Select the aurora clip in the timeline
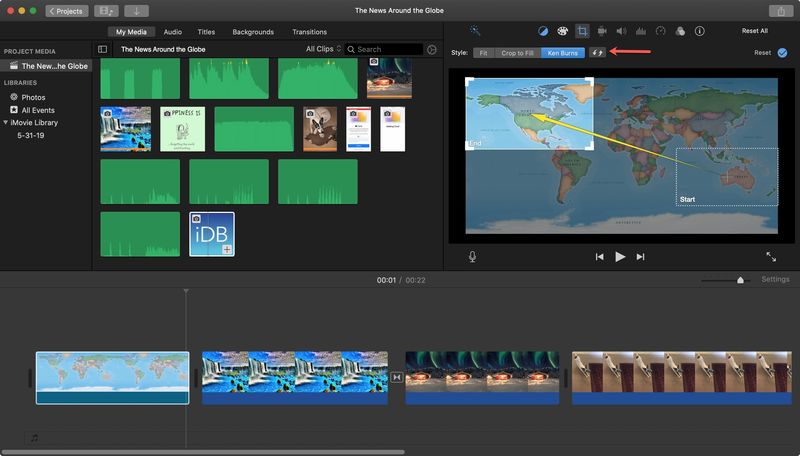Image resolution: width=800 pixels, height=456 pixels. tap(482, 378)
